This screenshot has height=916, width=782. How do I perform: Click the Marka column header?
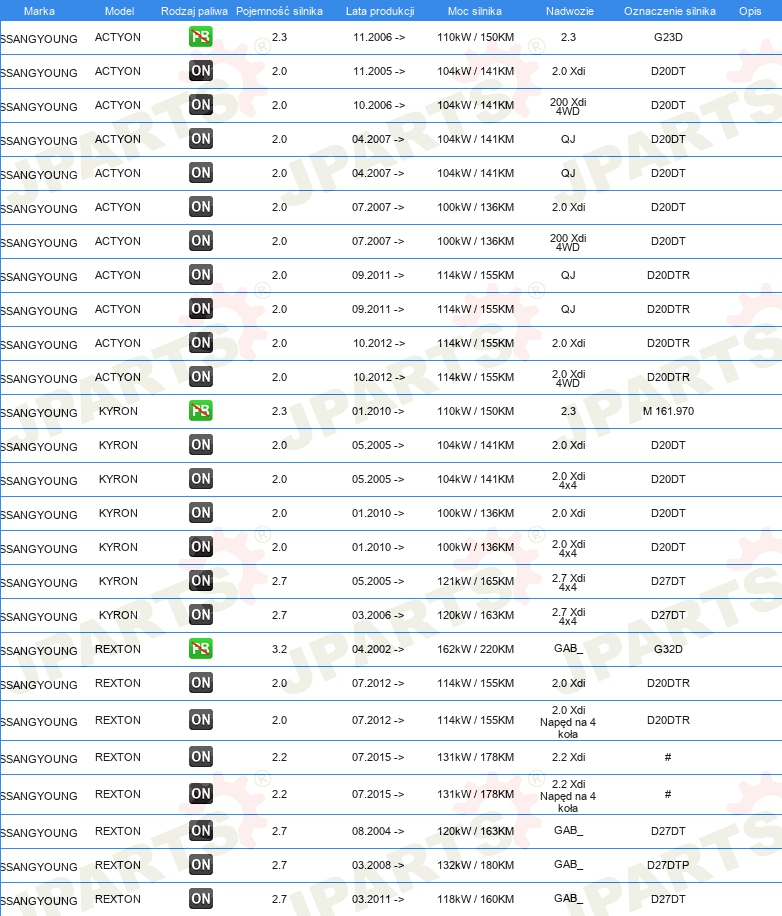click(x=39, y=11)
